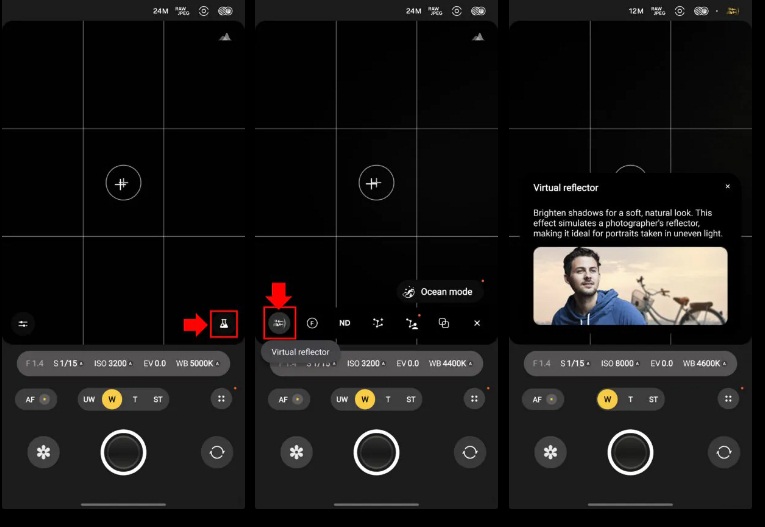Screen dimensions: 765x527
Task: Toggle the AF switch on the left screen
Action: 36,399
